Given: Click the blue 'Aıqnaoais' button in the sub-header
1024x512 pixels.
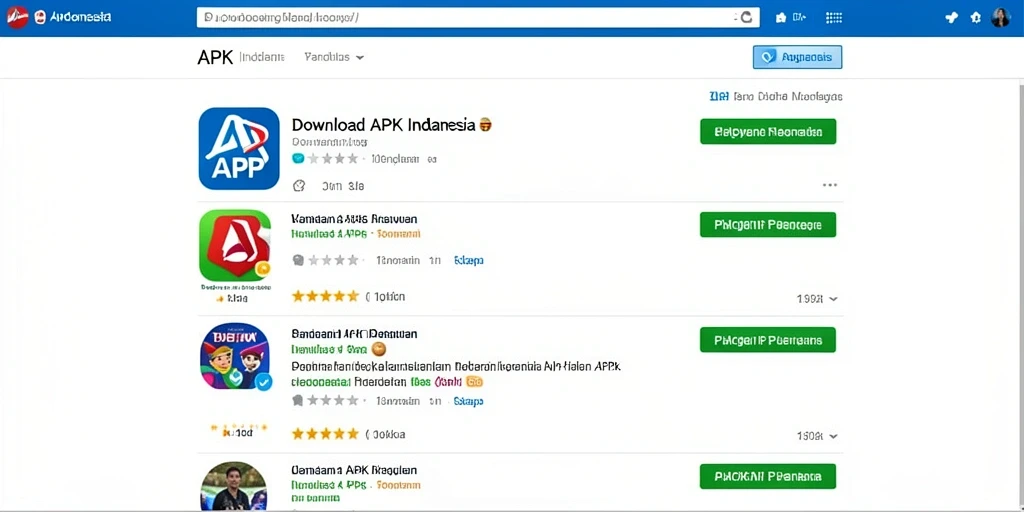Looking at the screenshot, I should tap(797, 57).
